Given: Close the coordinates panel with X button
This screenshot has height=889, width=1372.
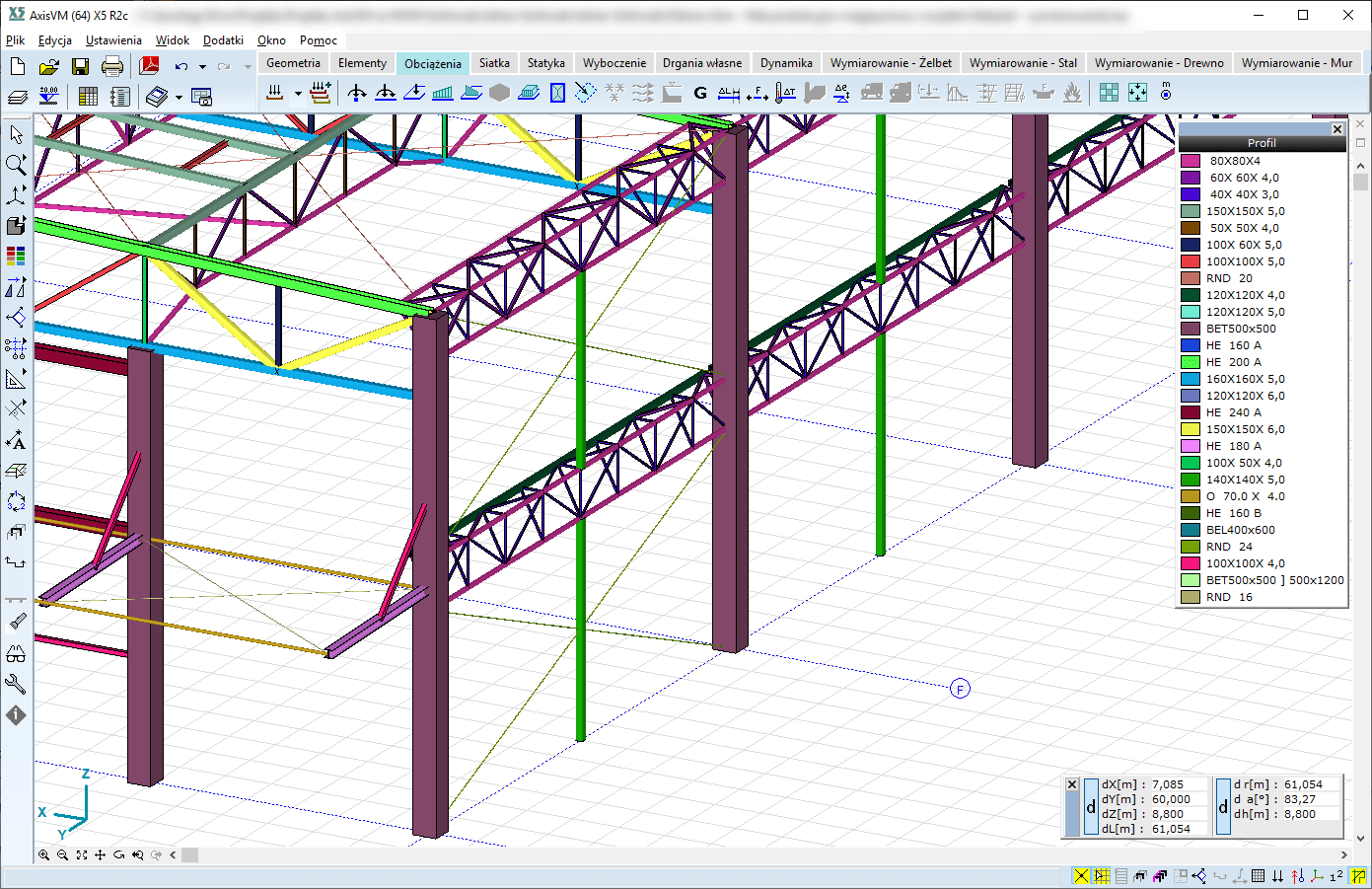Looking at the screenshot, I should point(1072,784).
